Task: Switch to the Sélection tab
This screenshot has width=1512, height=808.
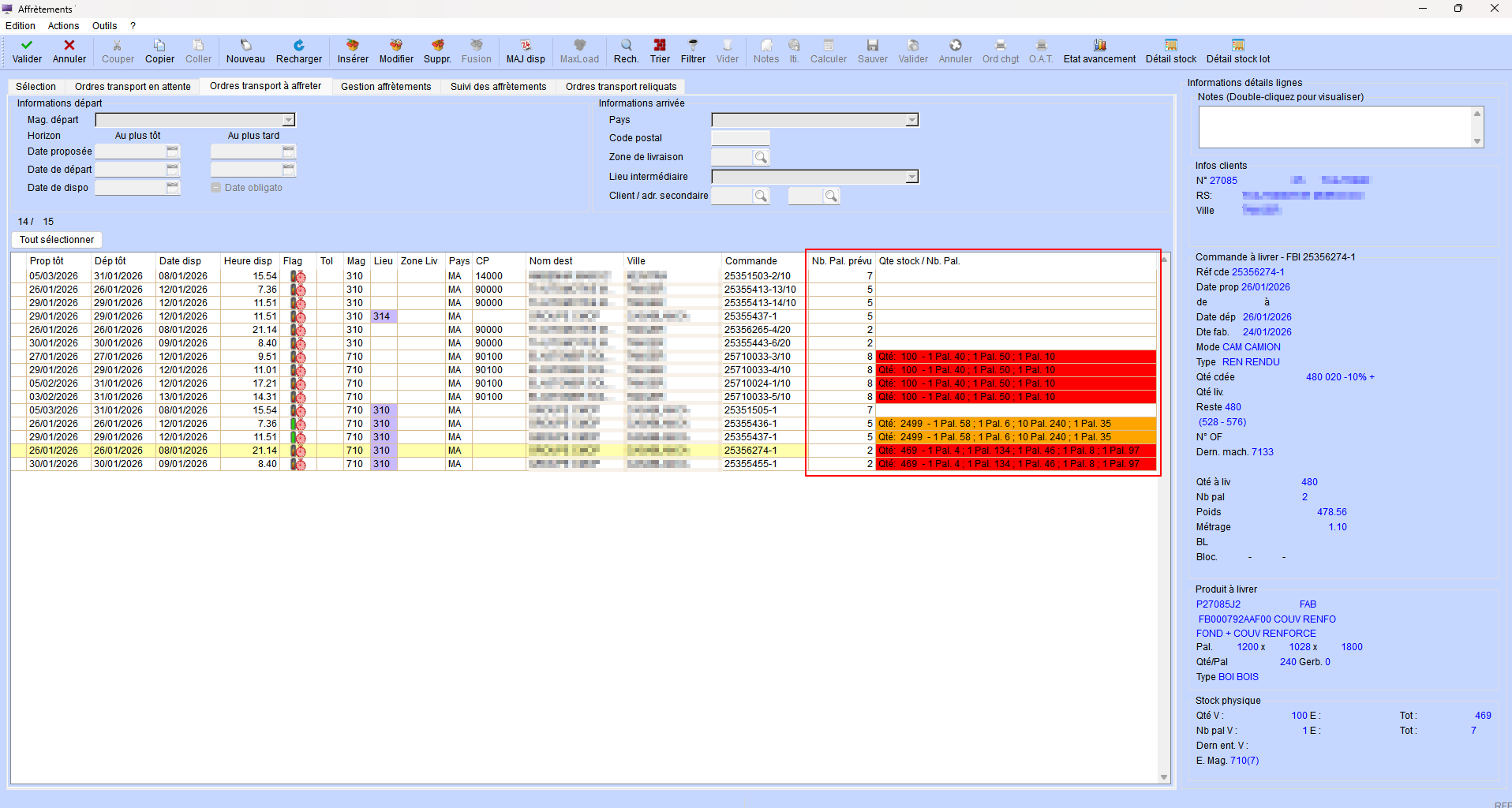Action: click(36, 87)
